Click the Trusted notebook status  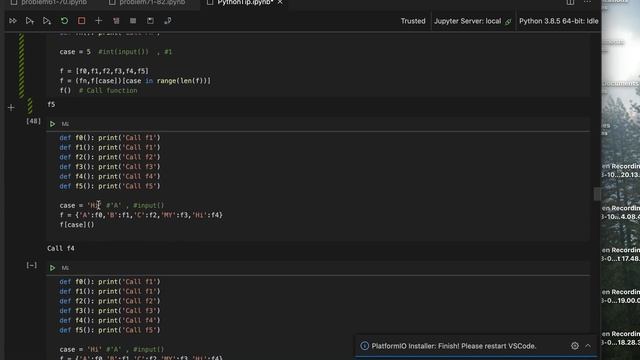413,21
